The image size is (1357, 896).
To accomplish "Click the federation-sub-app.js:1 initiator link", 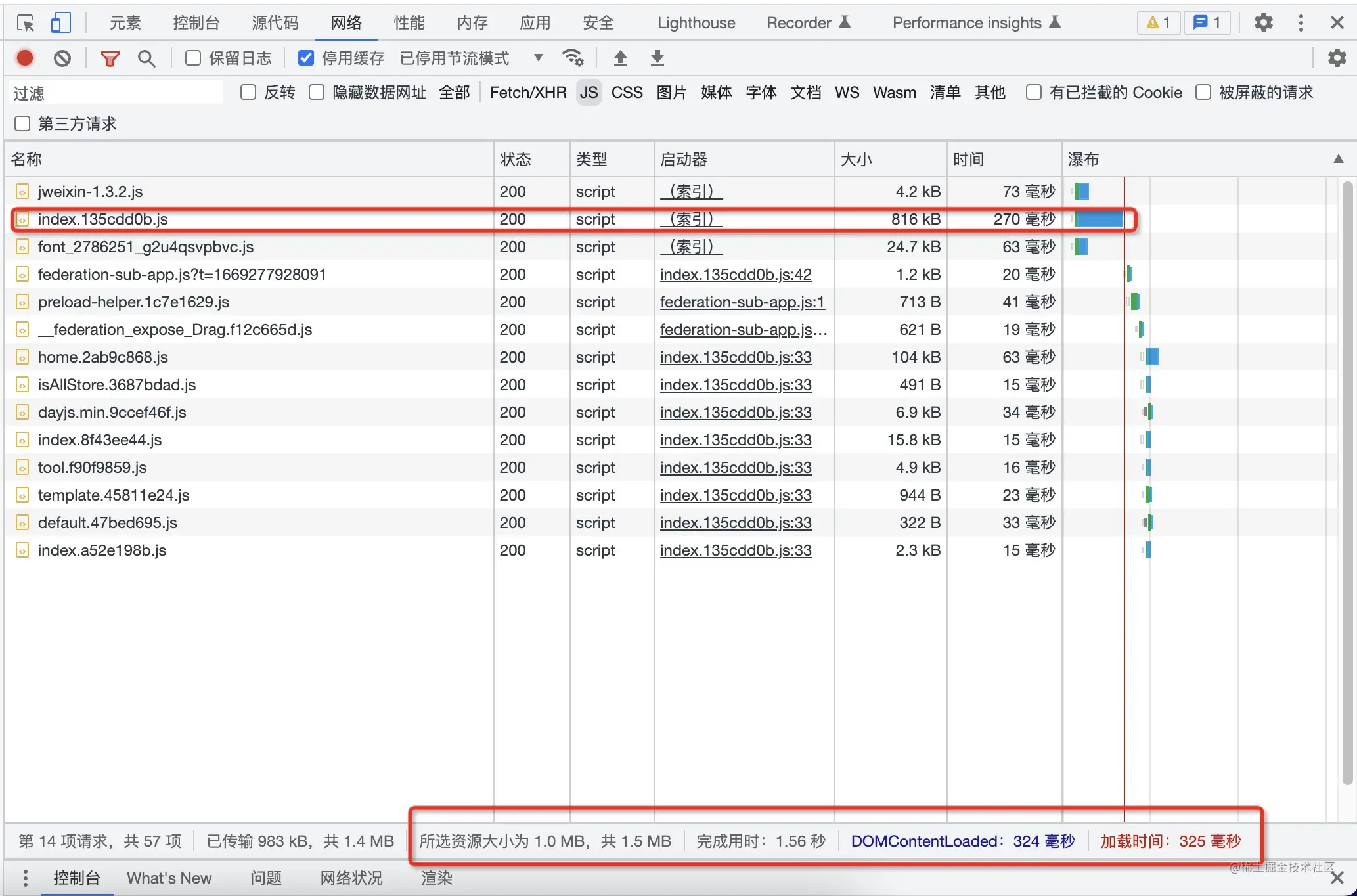I will tap(742, 302).
